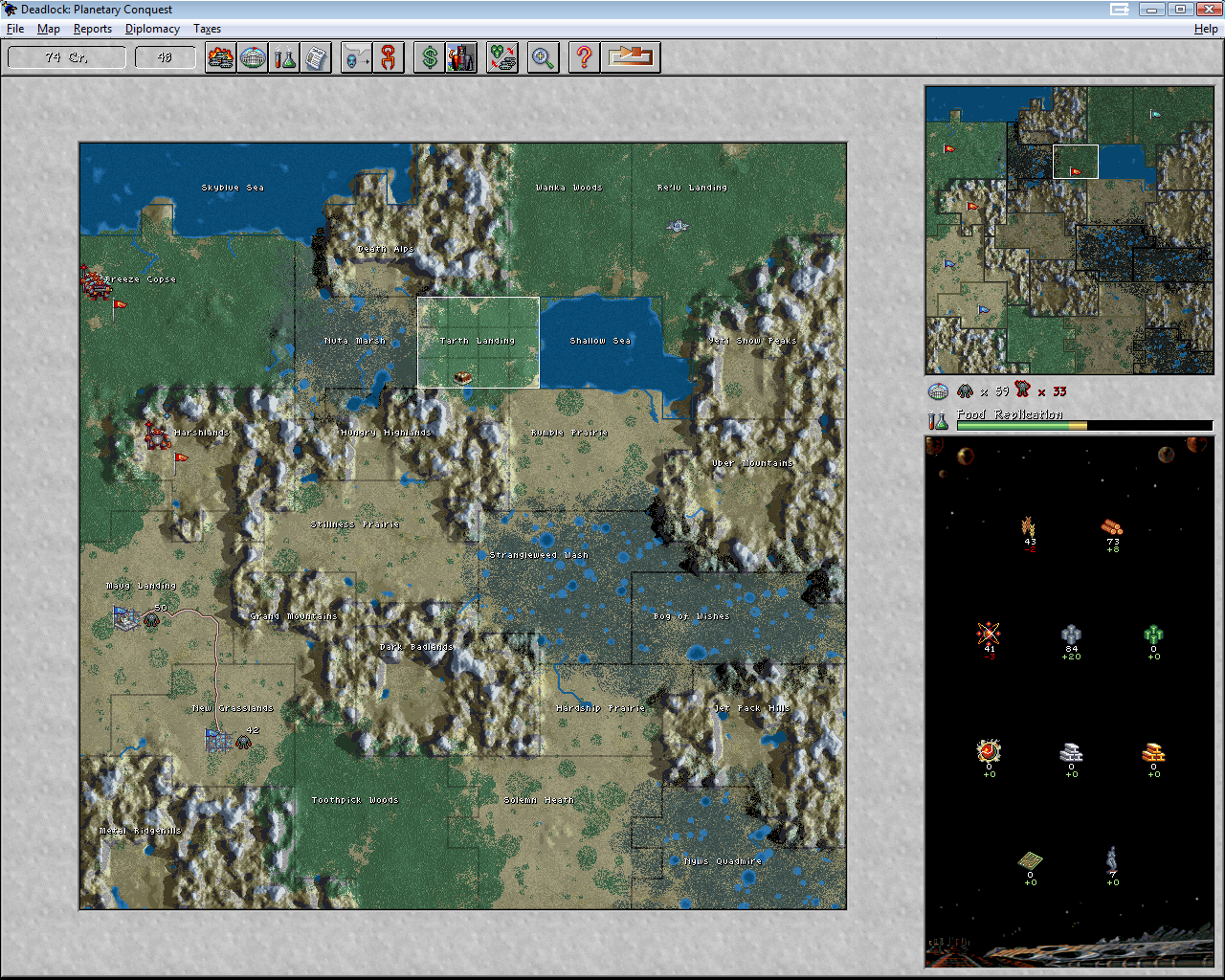Select the energy atom resource icon
The height and width of the screenshot is (980, 1225).
pyautogui.click(x=989, y=634)
